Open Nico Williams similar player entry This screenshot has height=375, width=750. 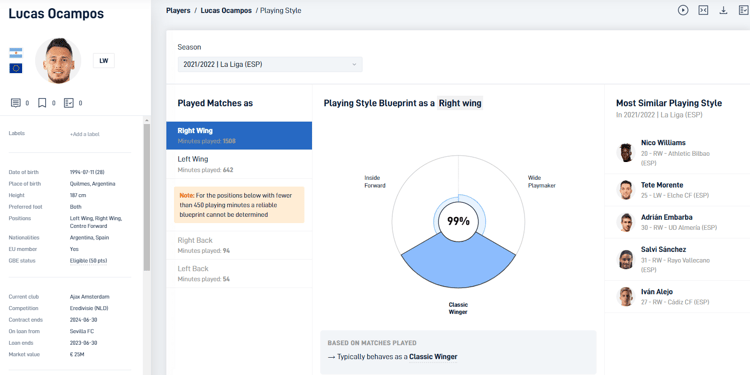pyautogui.click(x=677, y=153)
